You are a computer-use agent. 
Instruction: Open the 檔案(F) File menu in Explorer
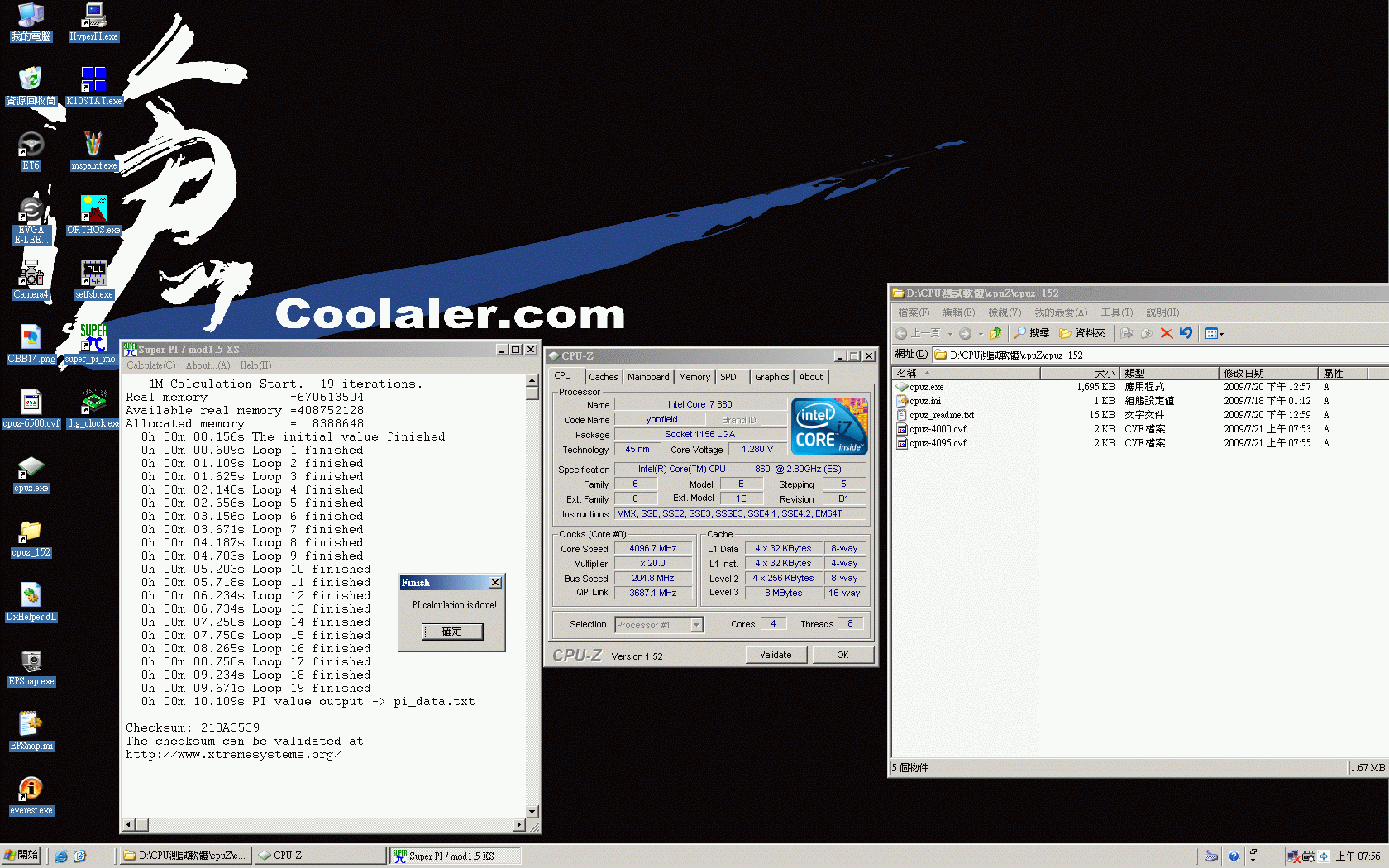point(914,312)
